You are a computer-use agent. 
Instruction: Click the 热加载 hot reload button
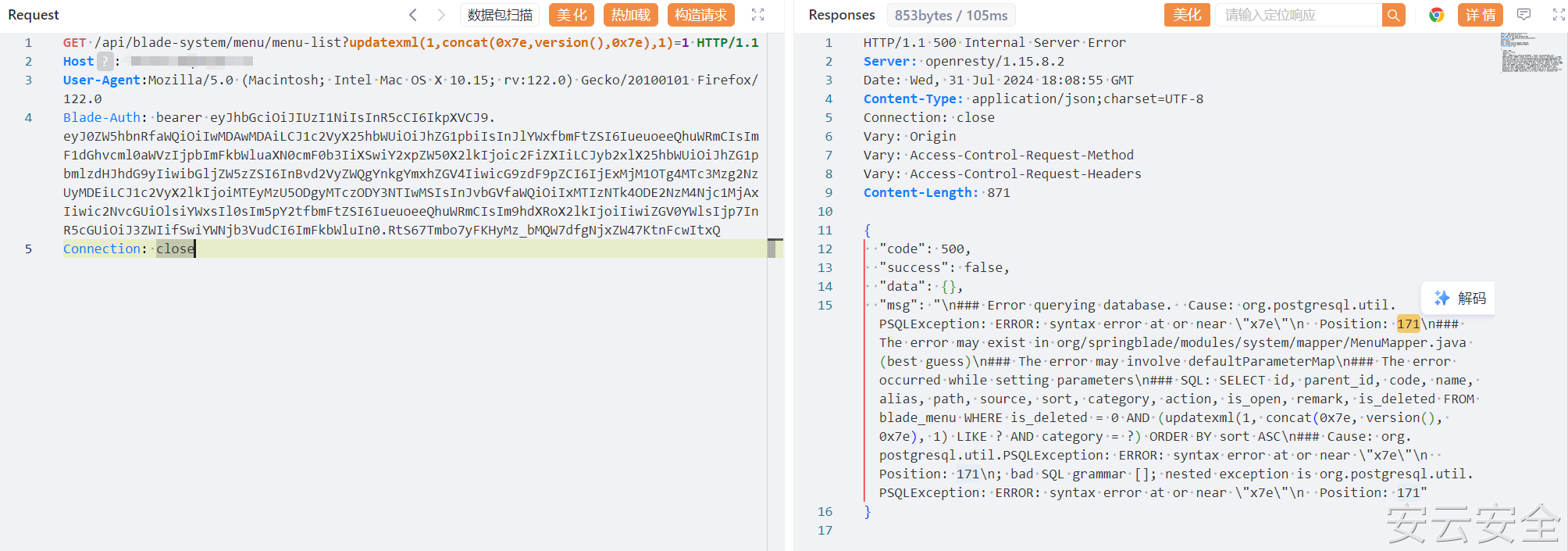[x=630, y=15]
